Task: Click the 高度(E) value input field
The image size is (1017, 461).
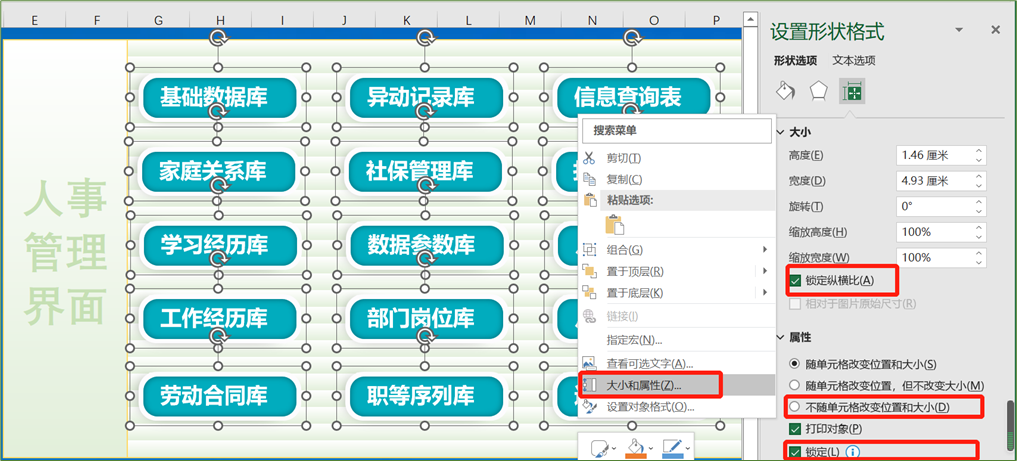Action: coord(935,156)
